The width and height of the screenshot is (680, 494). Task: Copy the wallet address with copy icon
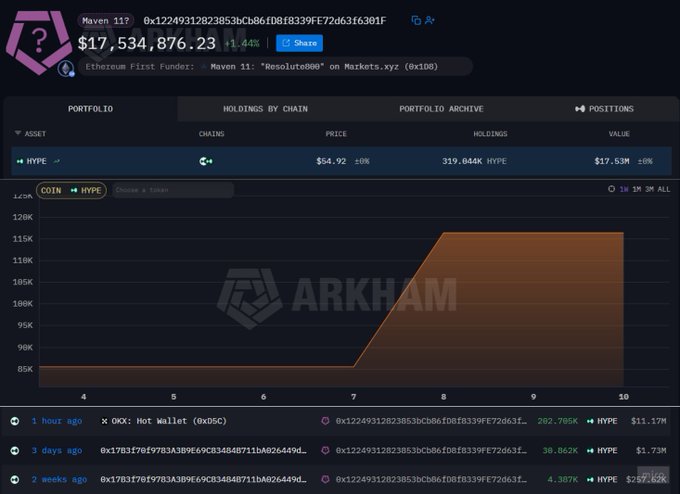coord(416,20)
